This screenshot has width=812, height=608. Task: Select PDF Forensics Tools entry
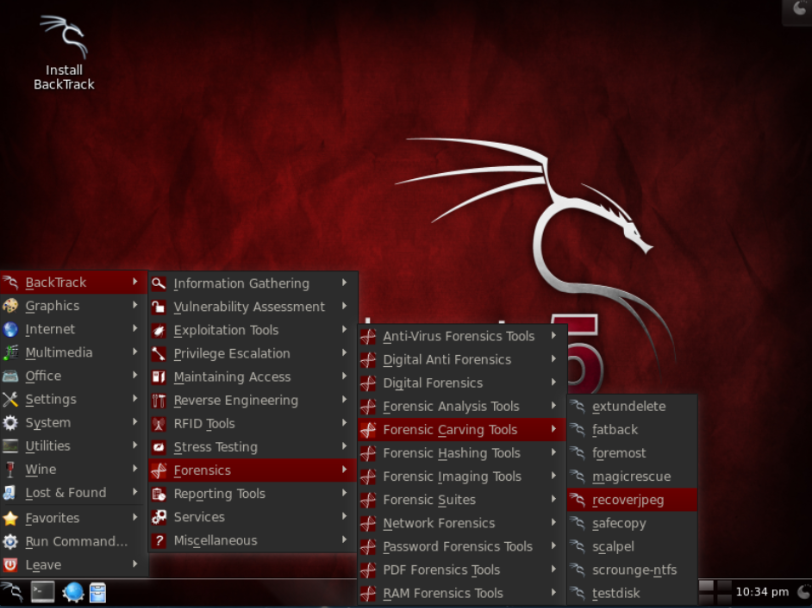[461, 570]
